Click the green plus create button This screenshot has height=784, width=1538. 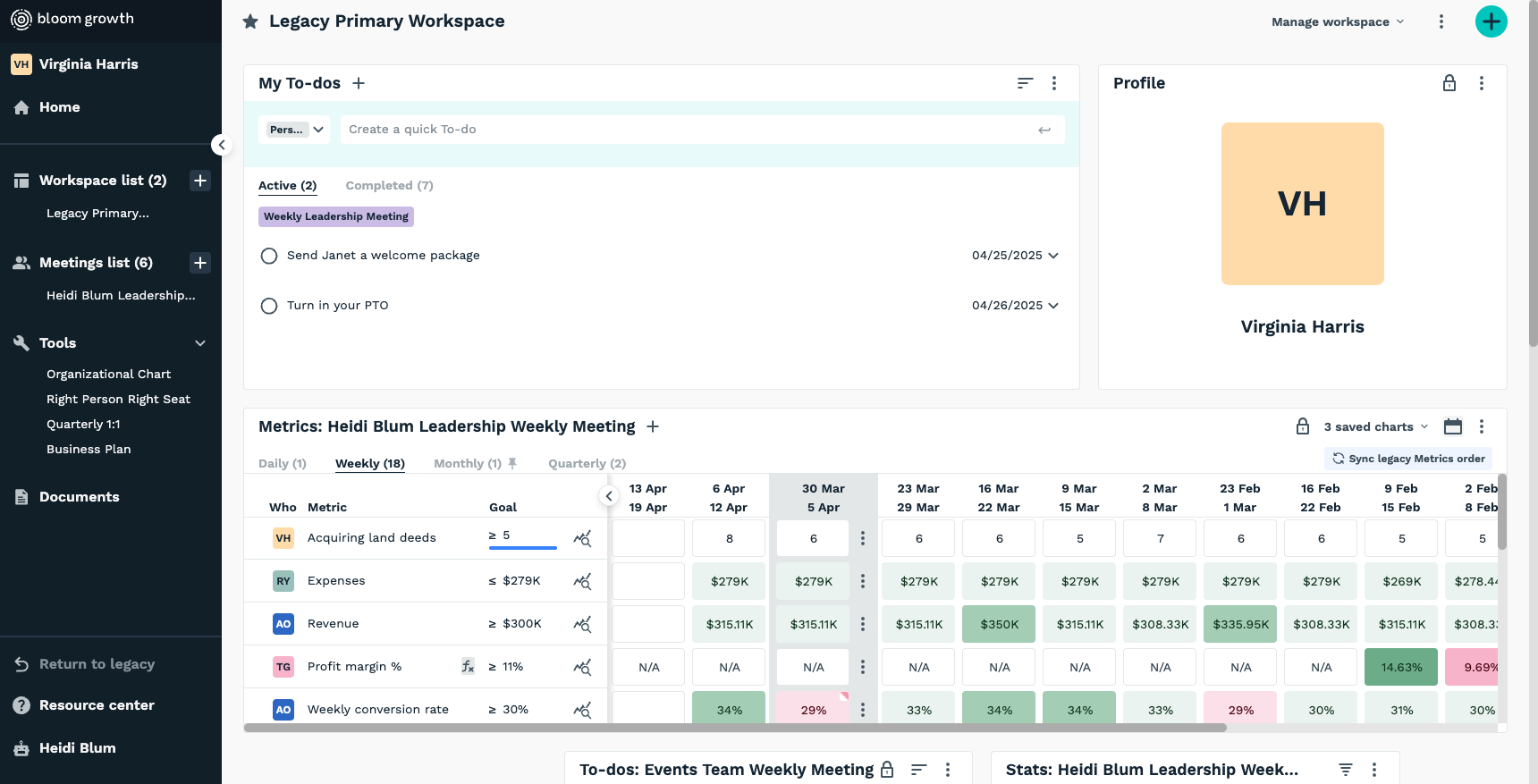pos(1491,21)
